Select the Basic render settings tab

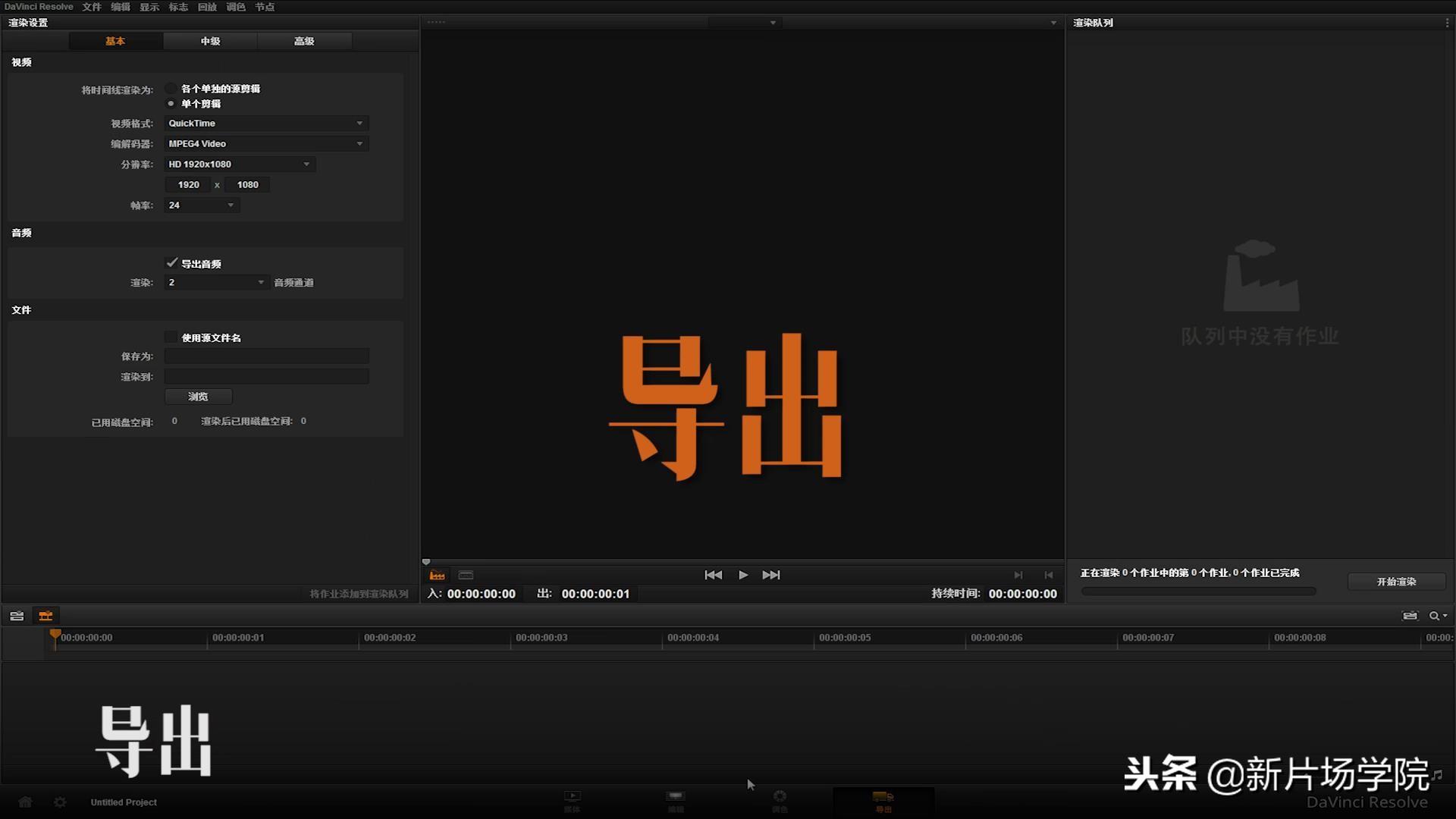point(115,41)
